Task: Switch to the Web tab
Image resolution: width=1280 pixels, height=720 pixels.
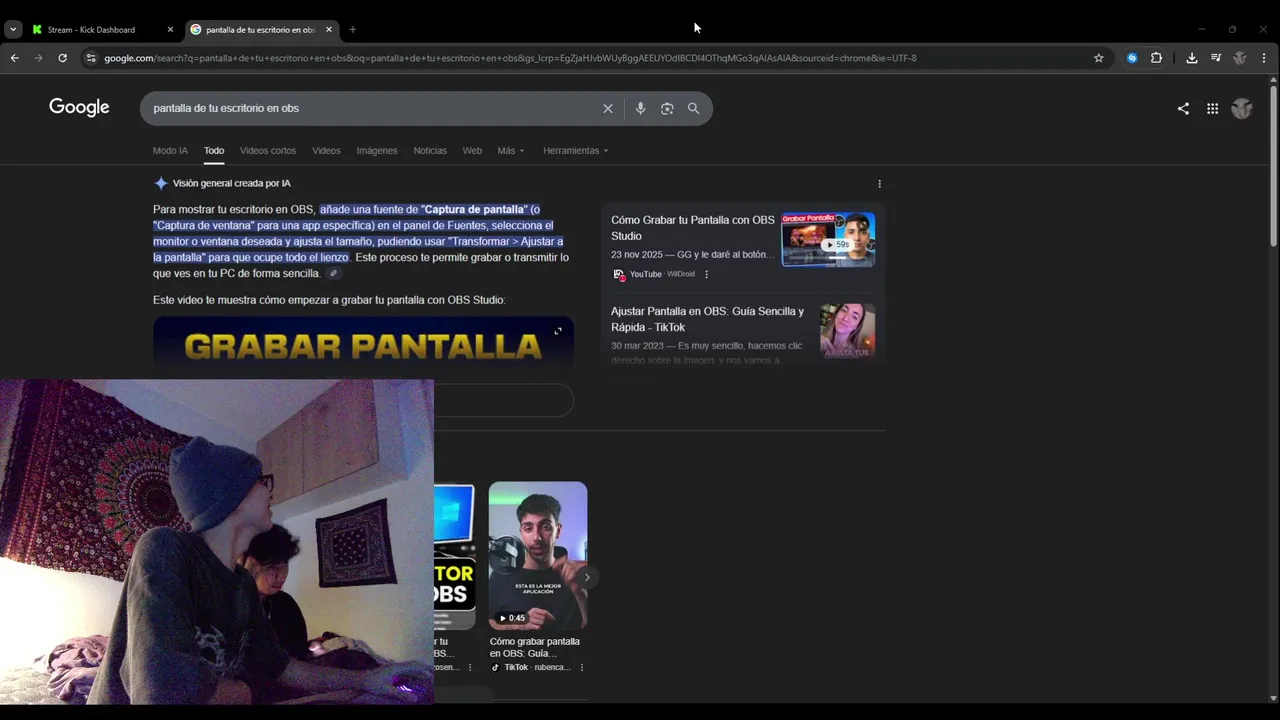Action: coord(472,151)
